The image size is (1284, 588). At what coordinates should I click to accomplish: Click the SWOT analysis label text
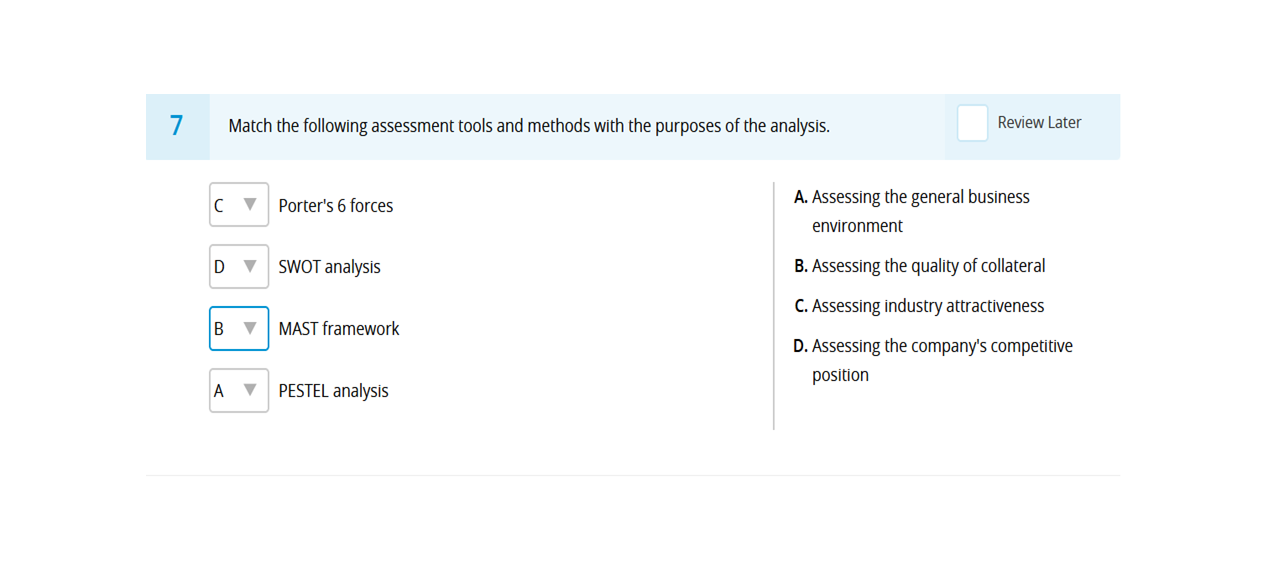point(329,267)
